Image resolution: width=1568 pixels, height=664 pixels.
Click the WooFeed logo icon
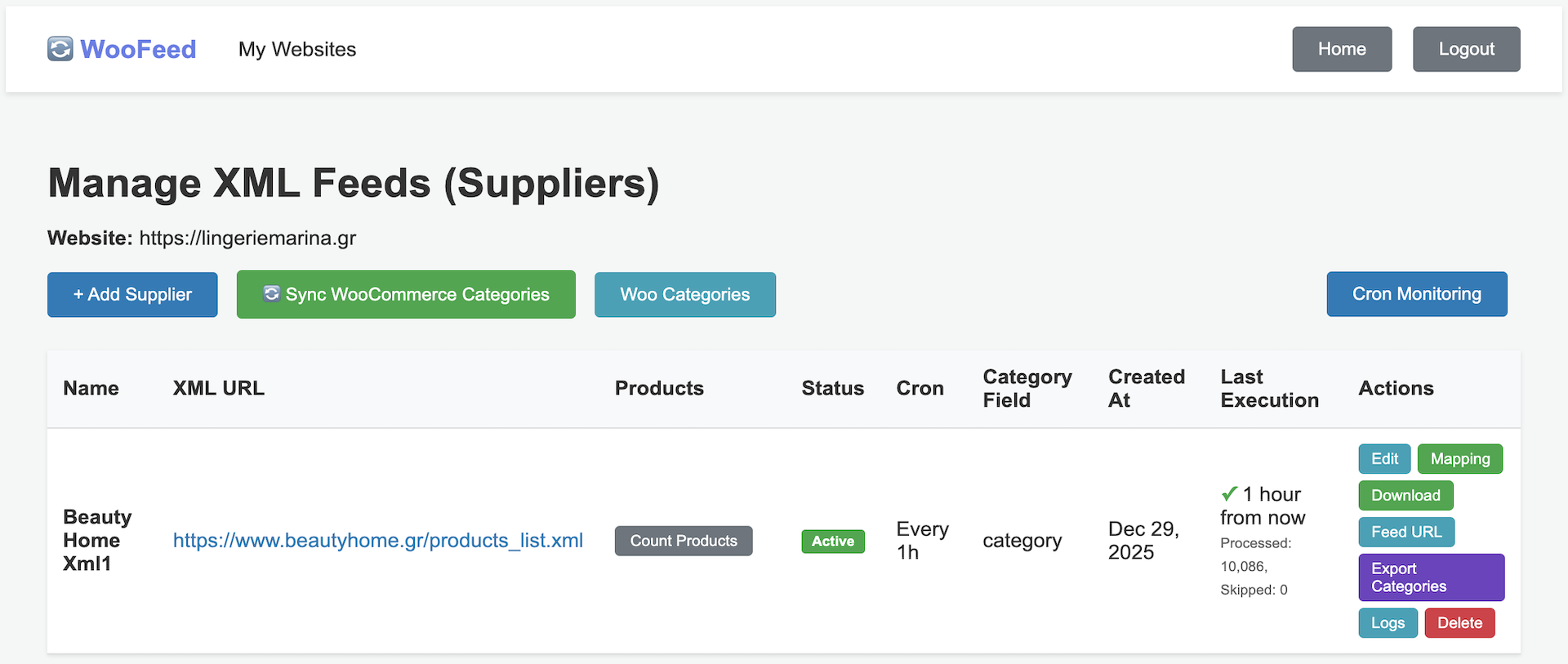[x=60, y=49]
